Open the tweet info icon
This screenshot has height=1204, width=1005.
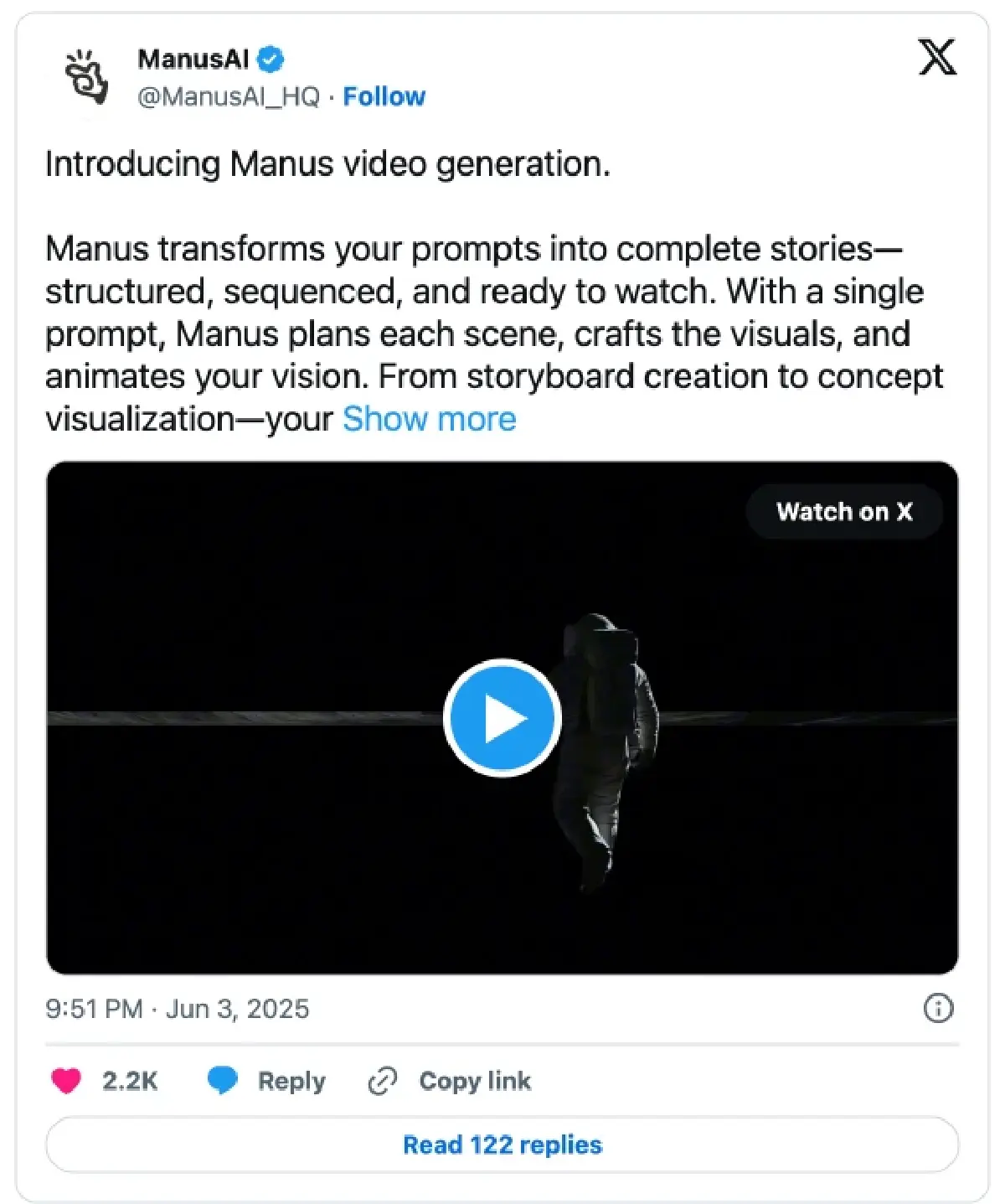coord(938,1008)
